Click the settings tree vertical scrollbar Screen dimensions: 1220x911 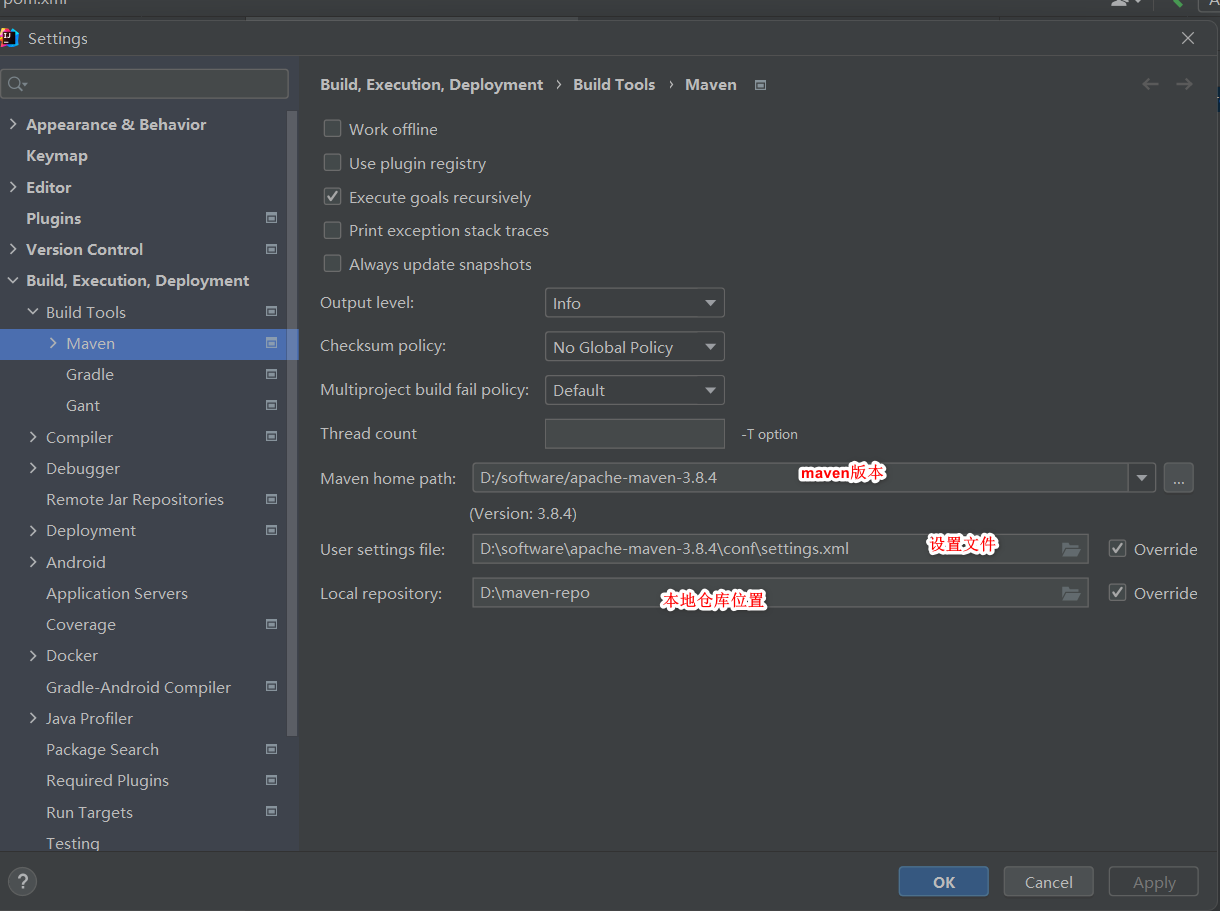(x=292, y=423)
